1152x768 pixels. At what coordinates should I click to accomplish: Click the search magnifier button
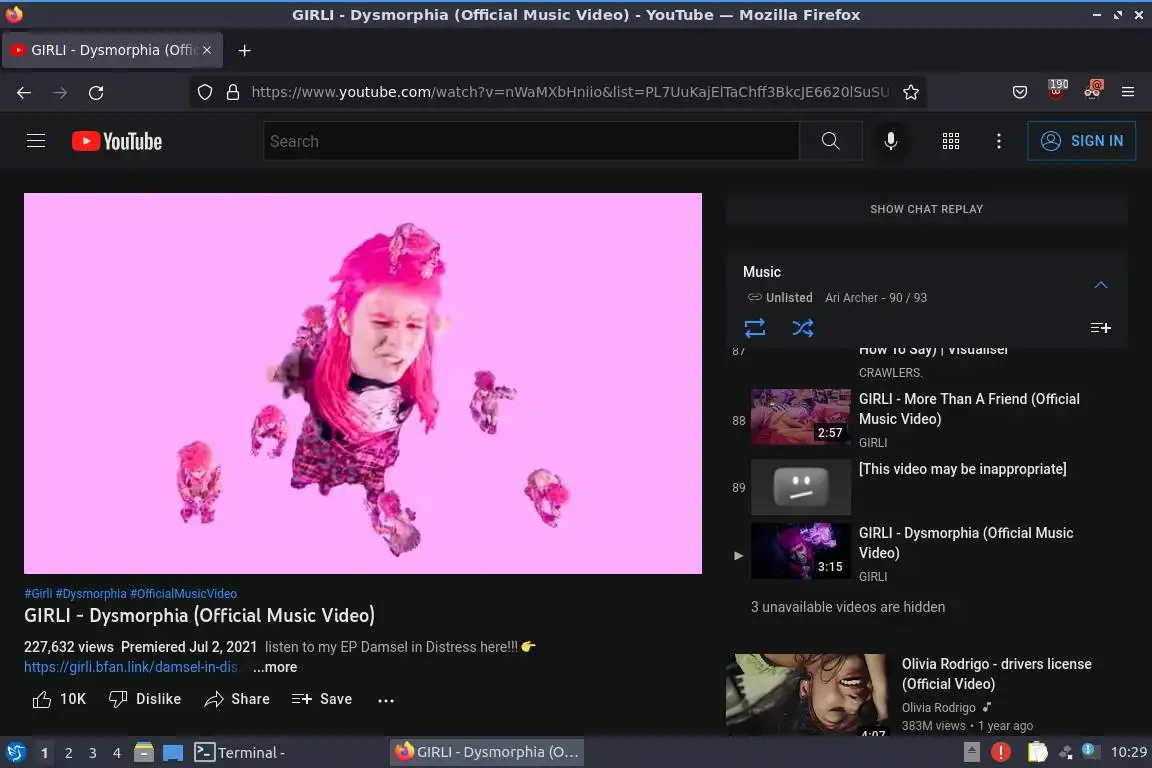tap(831, 140)
